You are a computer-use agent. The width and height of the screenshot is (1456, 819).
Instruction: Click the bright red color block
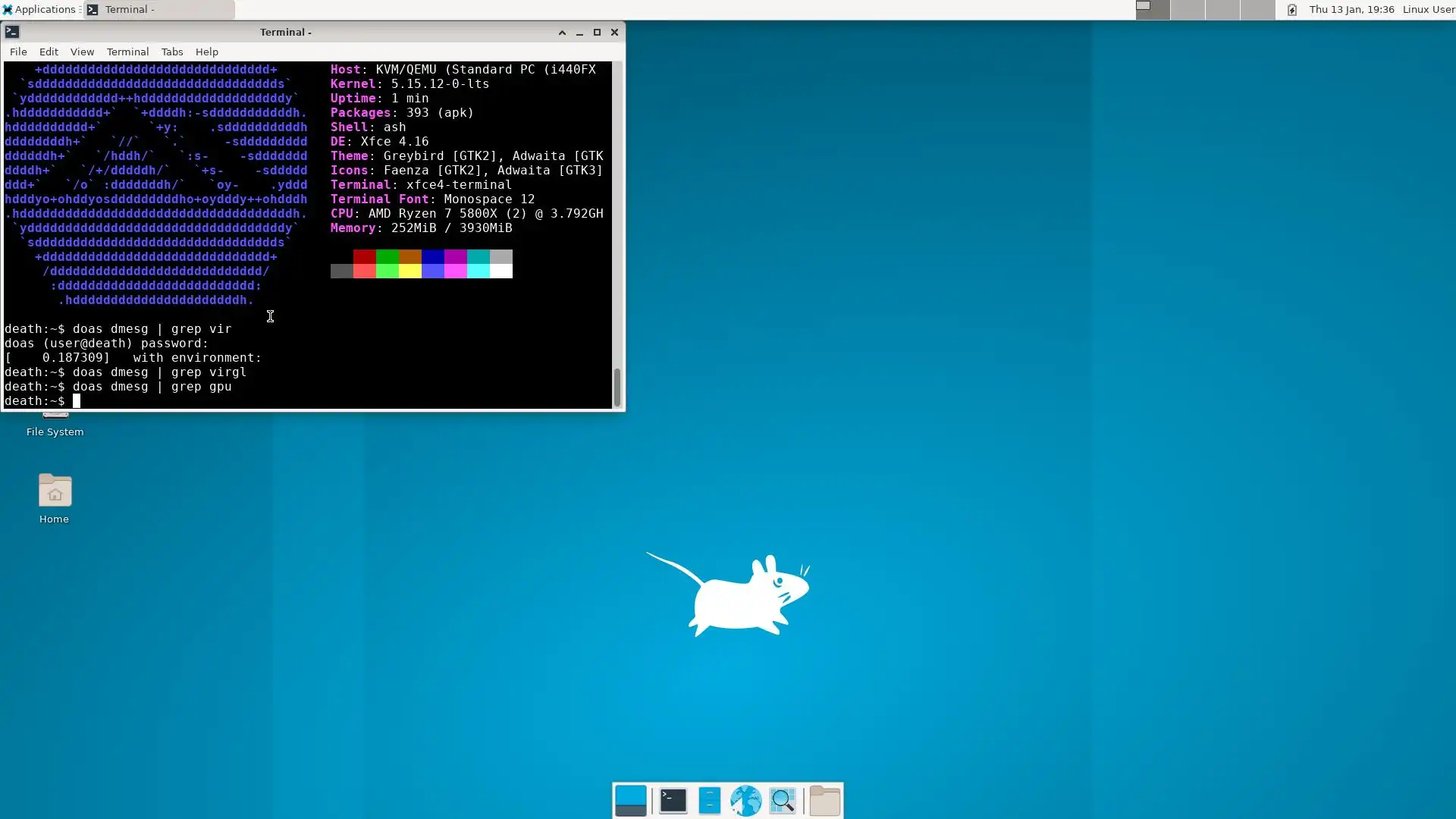pos(364,271)
